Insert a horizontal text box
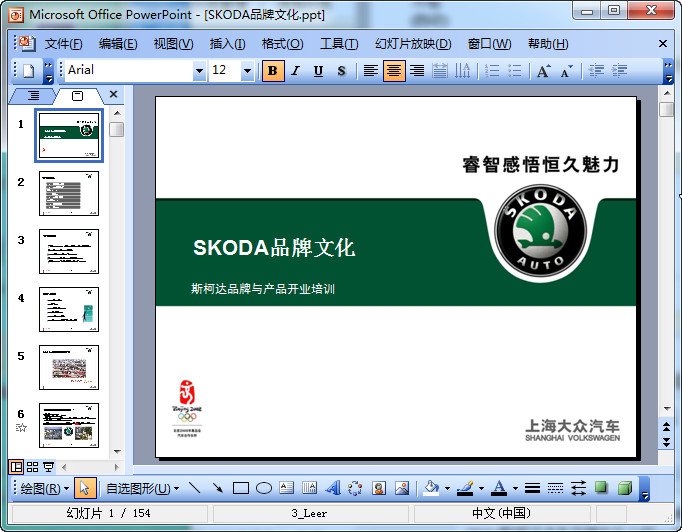This screenshot has height=532, width=682. (x=287, y=488)
